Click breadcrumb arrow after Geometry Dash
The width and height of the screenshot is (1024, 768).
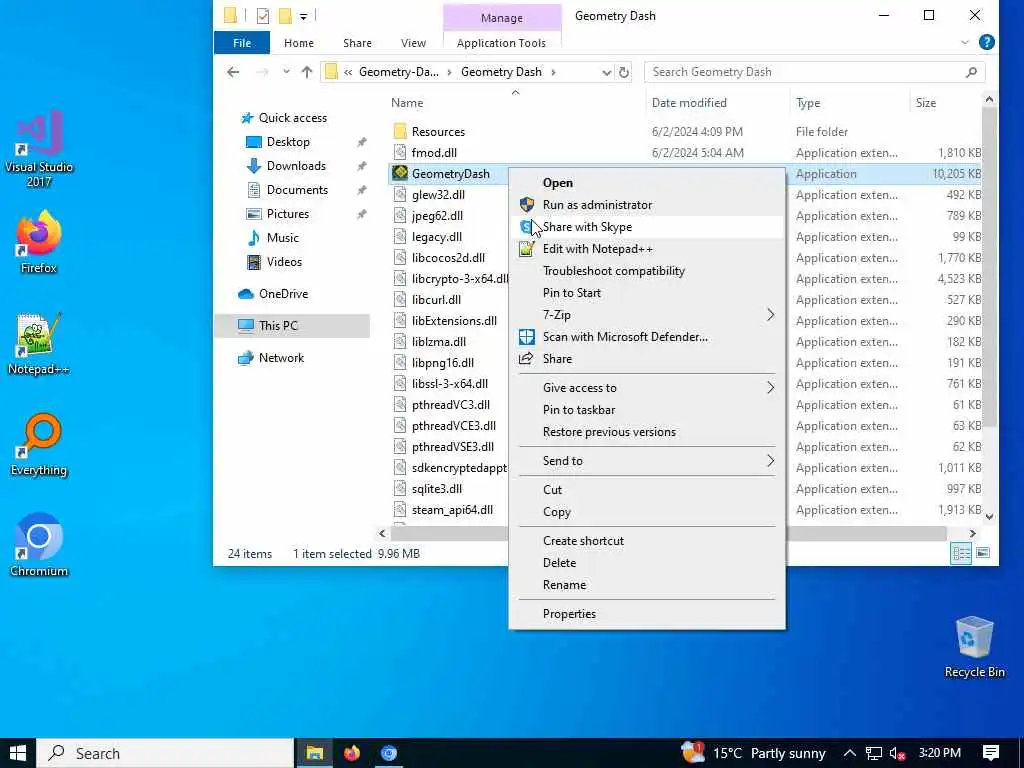coord(553,72)
